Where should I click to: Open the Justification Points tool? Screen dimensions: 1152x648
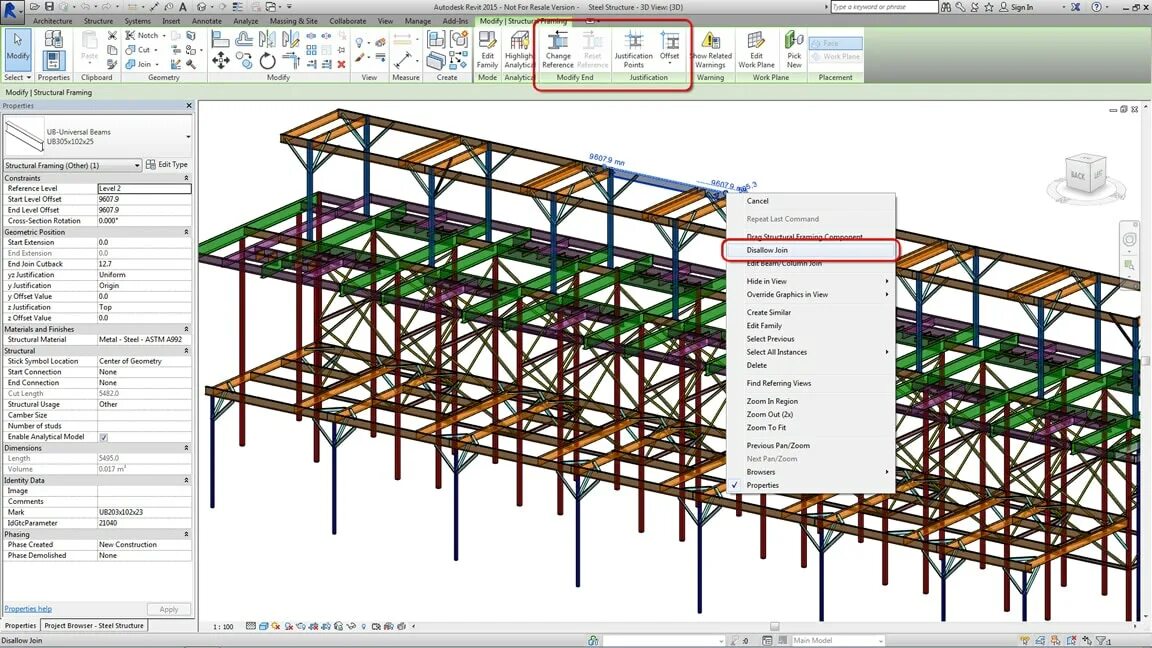click(633, 50)
